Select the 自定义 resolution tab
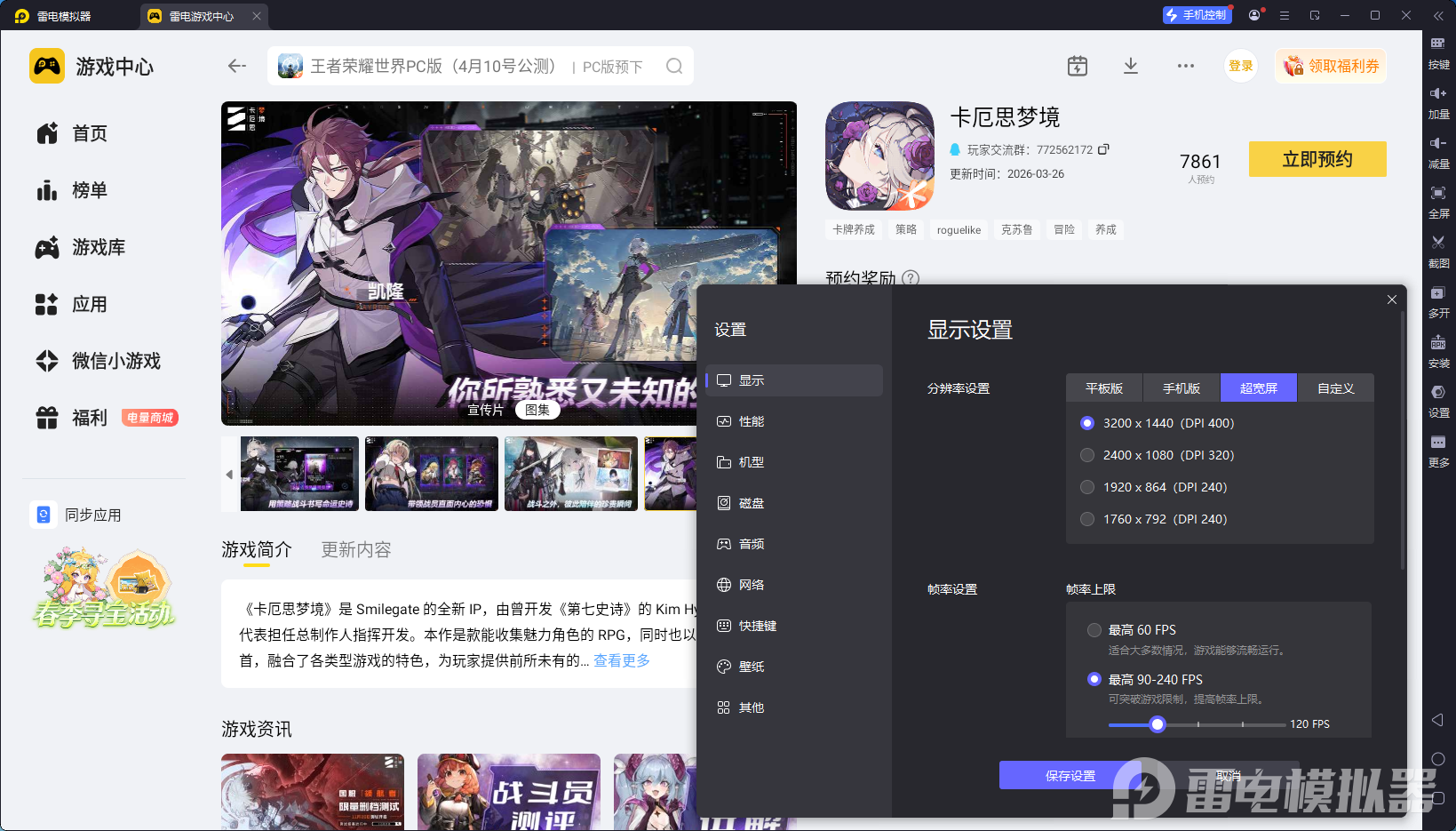Image resolution: width=1456 pixels, height=831 pixels. point(1336,388)
